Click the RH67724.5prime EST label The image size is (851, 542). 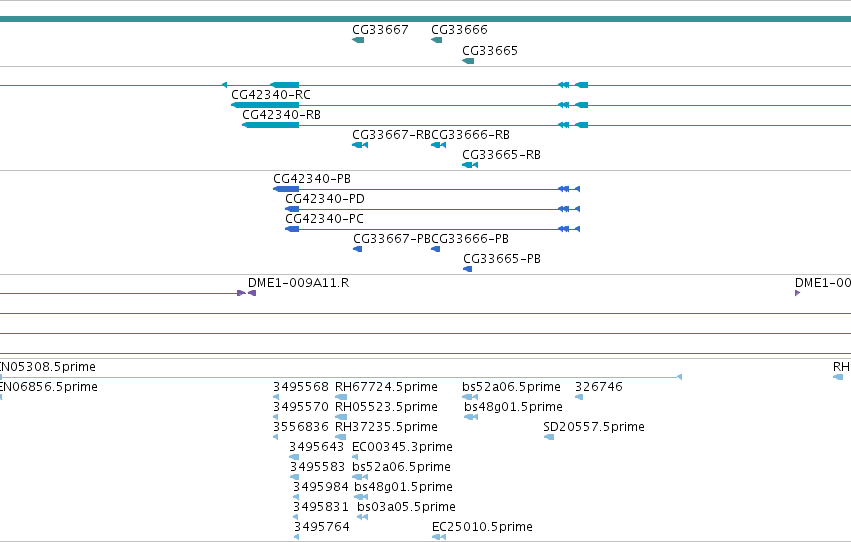(386, 387)
